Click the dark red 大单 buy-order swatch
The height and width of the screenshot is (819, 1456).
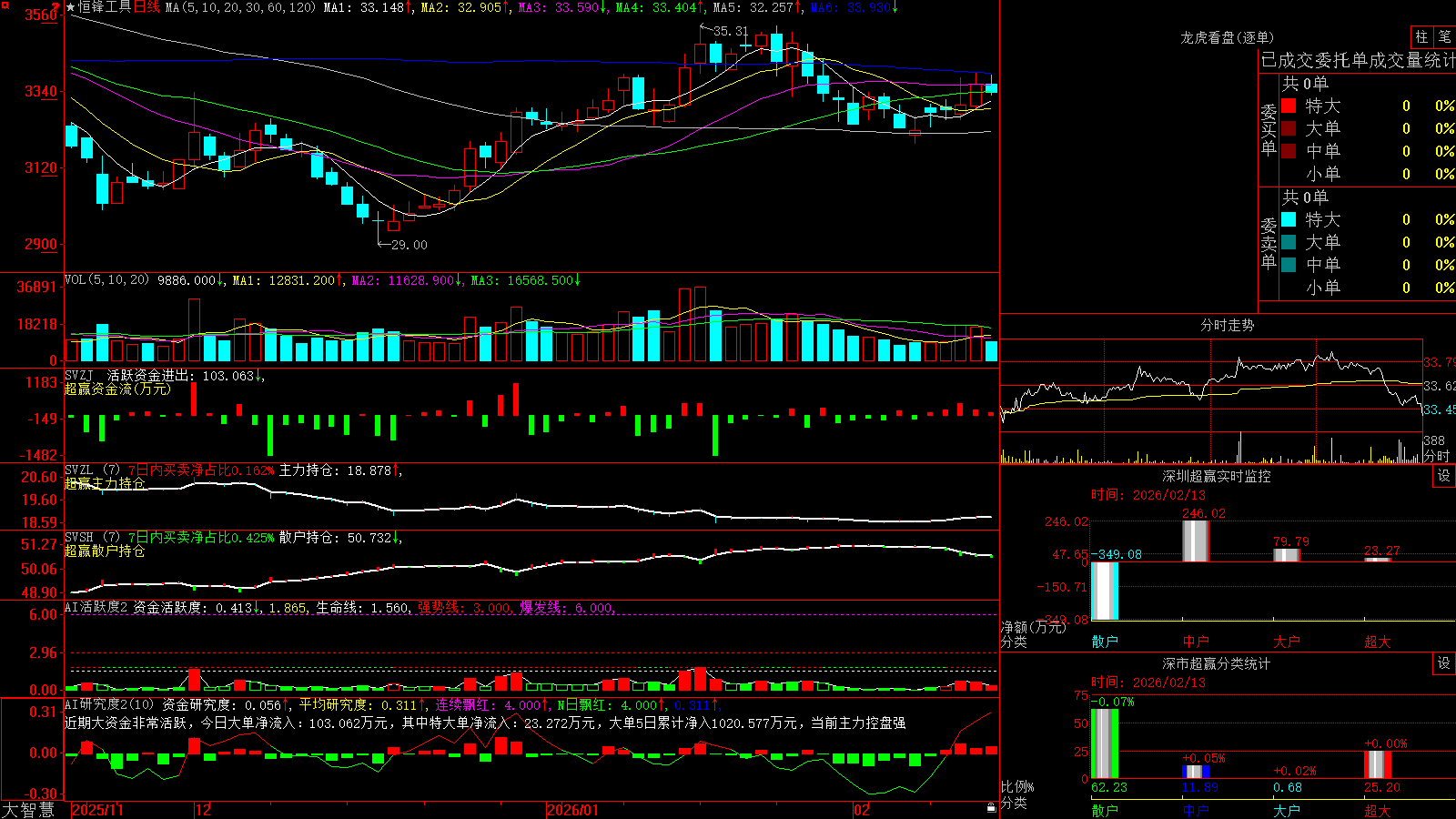pos(1289,128)
